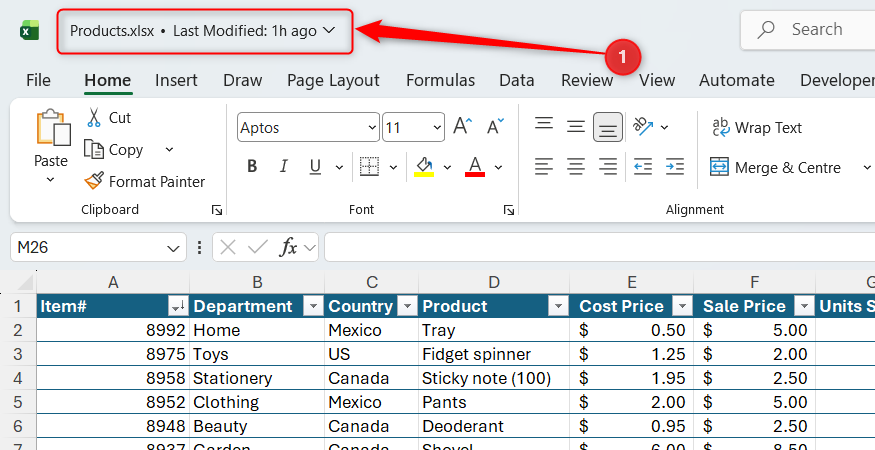Click the Excel app logo icon
The height and width of the screenshot is (450, 875).
coord(30,30)
